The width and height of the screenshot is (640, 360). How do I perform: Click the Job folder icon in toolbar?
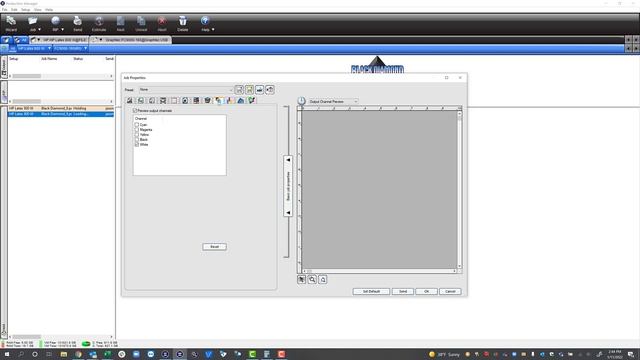(32, 21)
